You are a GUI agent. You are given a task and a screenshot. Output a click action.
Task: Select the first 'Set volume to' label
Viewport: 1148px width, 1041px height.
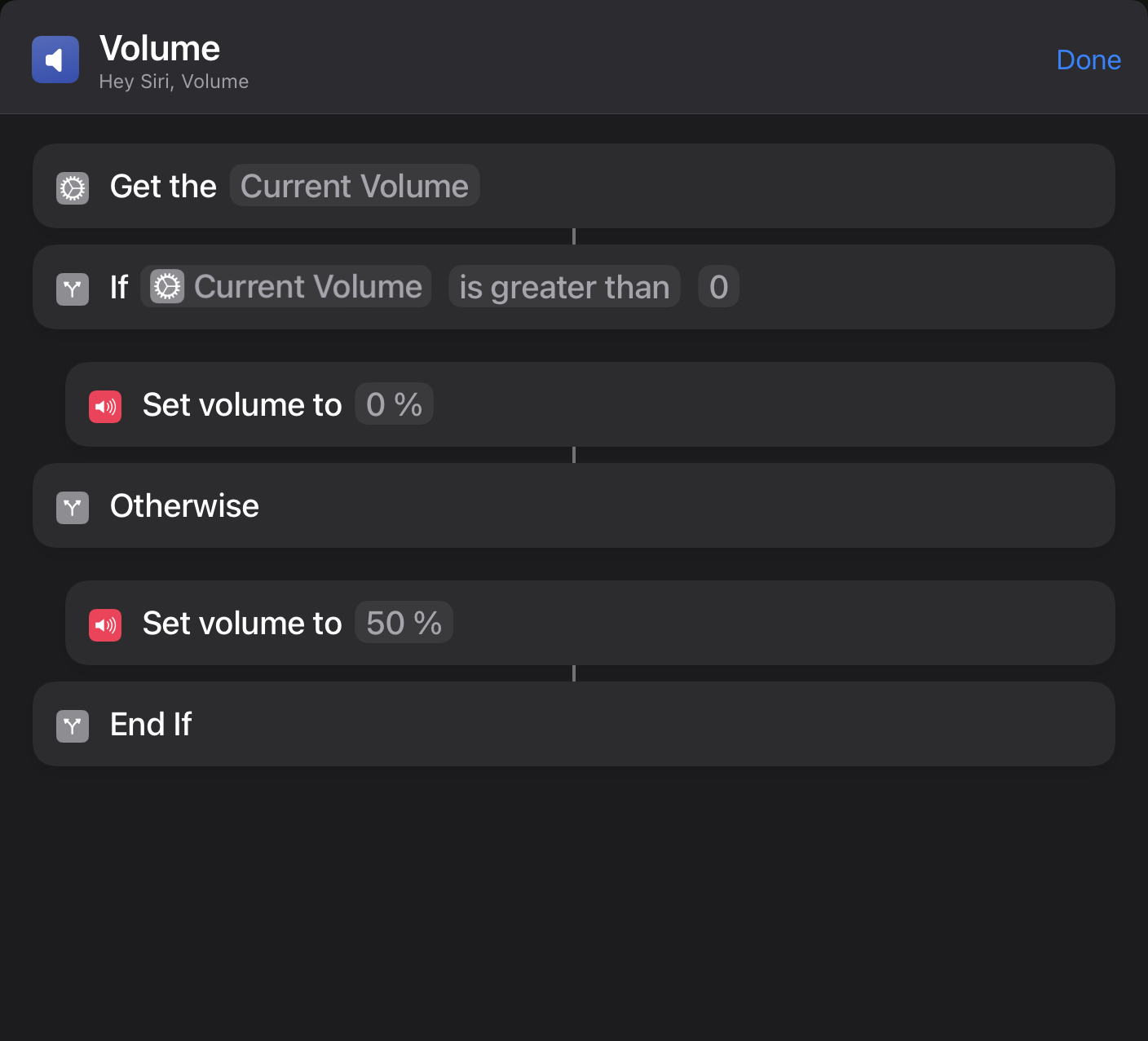[x=242, y=404]
